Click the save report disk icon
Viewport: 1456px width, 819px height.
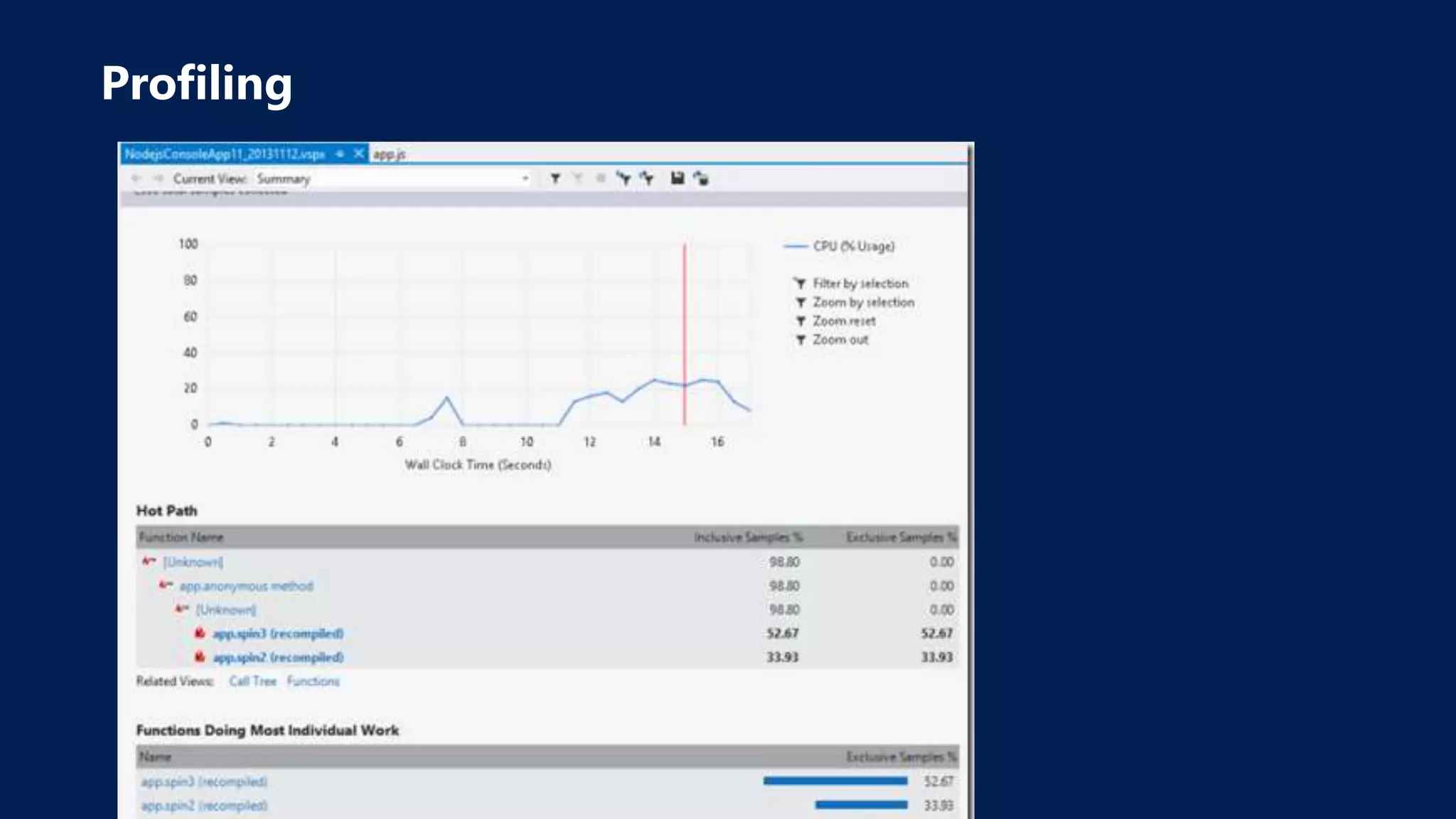tap(677, 178)
